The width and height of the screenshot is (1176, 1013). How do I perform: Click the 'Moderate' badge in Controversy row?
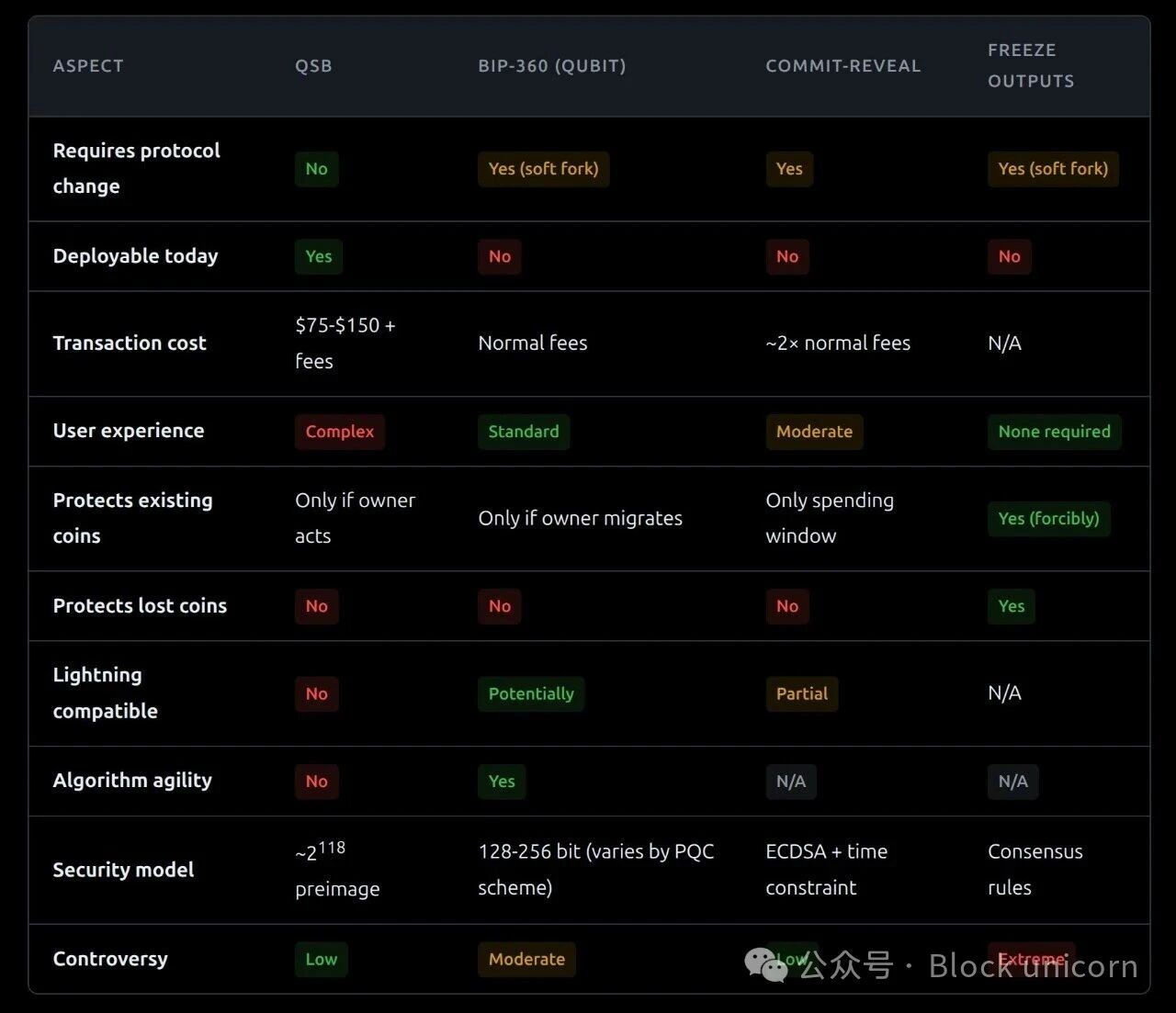[x=526, y=960]
